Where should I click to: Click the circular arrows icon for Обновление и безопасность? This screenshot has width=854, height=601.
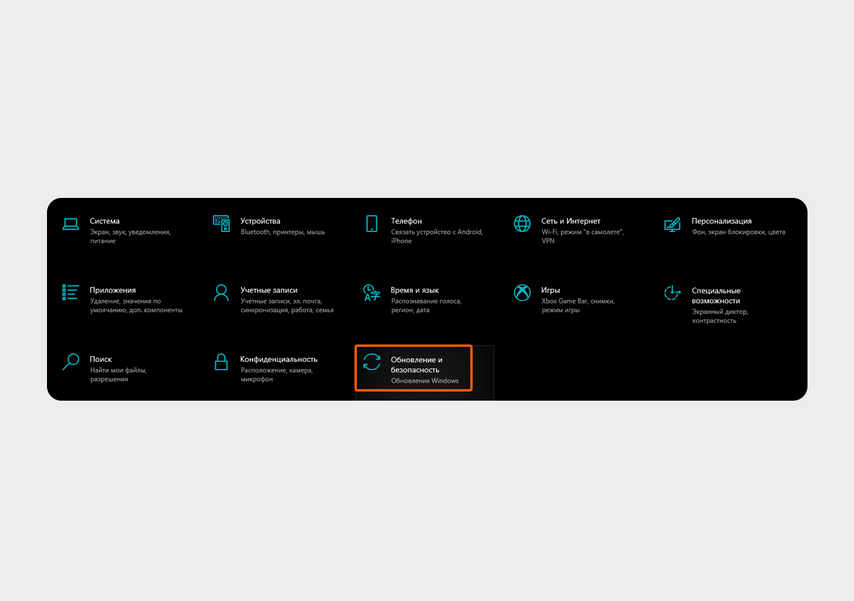[371, 362]
